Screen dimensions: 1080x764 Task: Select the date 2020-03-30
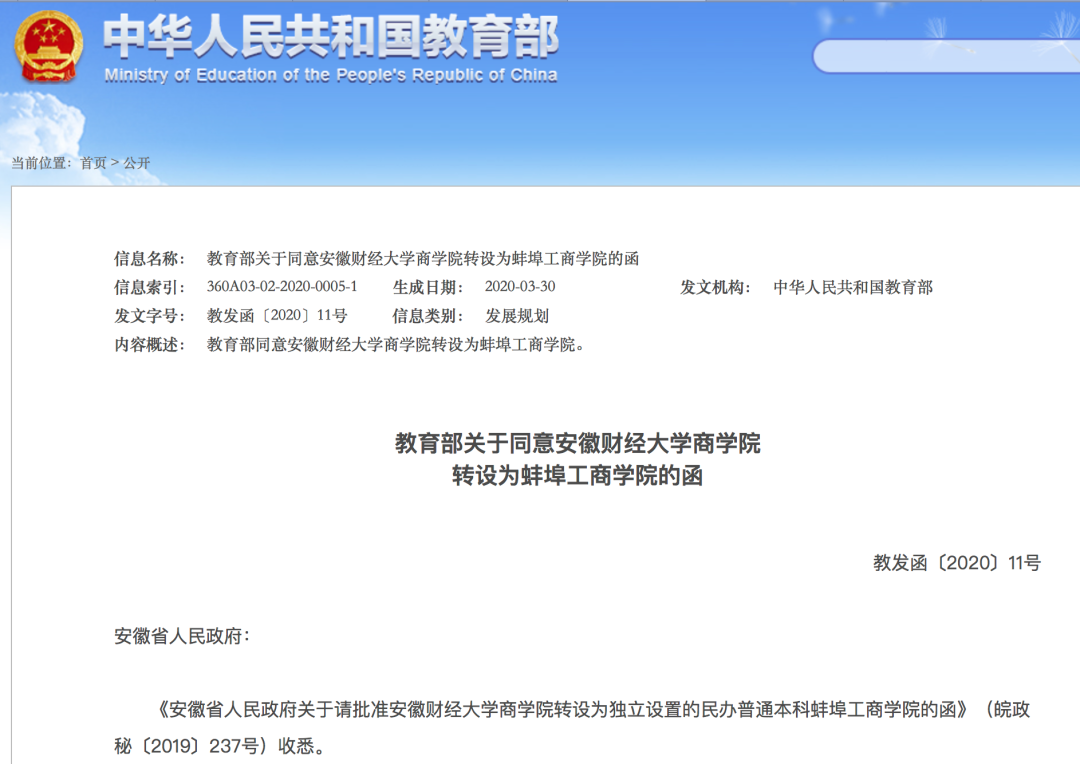[x=520, y=287]
